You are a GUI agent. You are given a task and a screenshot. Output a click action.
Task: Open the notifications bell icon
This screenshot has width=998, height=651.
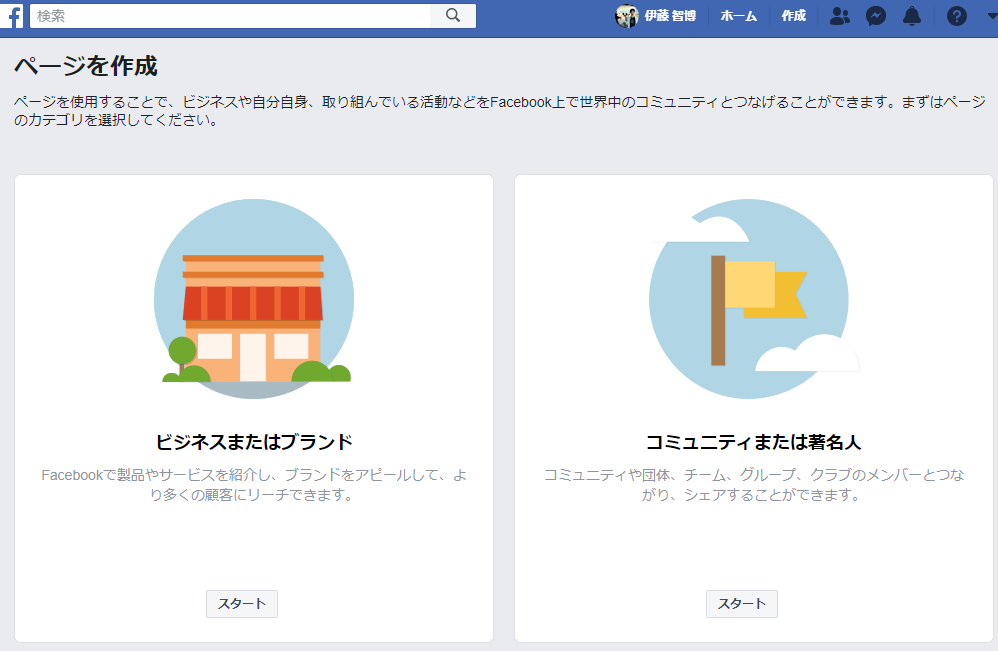[912, 16]
